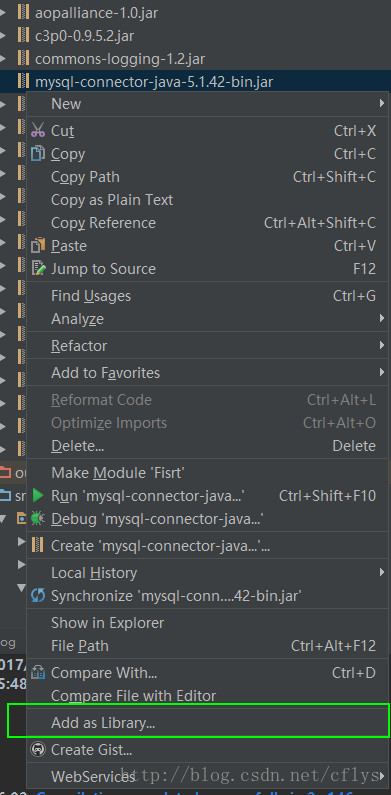Click the Synchronize refresh icon

[x=38, y=595]
